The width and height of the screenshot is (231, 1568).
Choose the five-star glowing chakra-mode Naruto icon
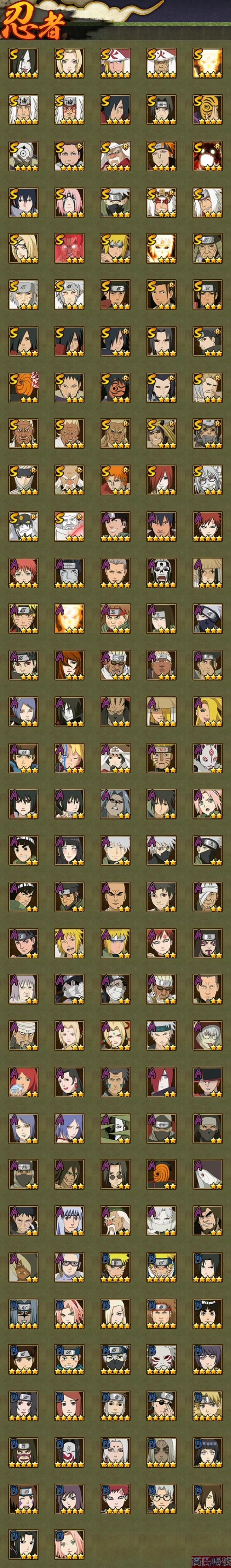click(x=208, y=63)
